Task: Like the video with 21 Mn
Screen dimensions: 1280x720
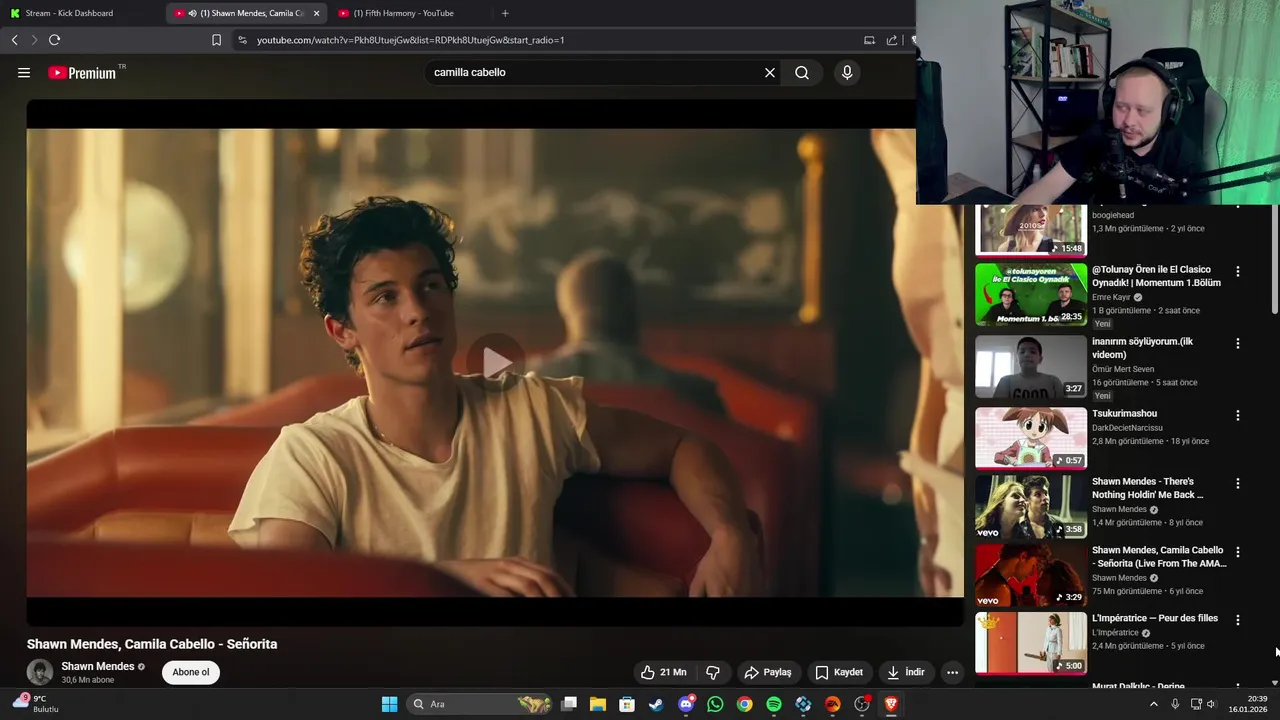Action: click(x=664, y=672)
